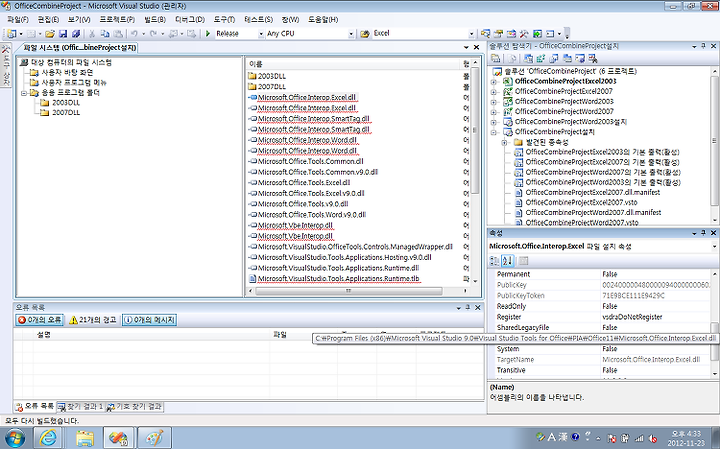Open Solution Explorer from the main toolbar icon
The width and height of the screenshot is (720, 449).
[x=485, y=34]
